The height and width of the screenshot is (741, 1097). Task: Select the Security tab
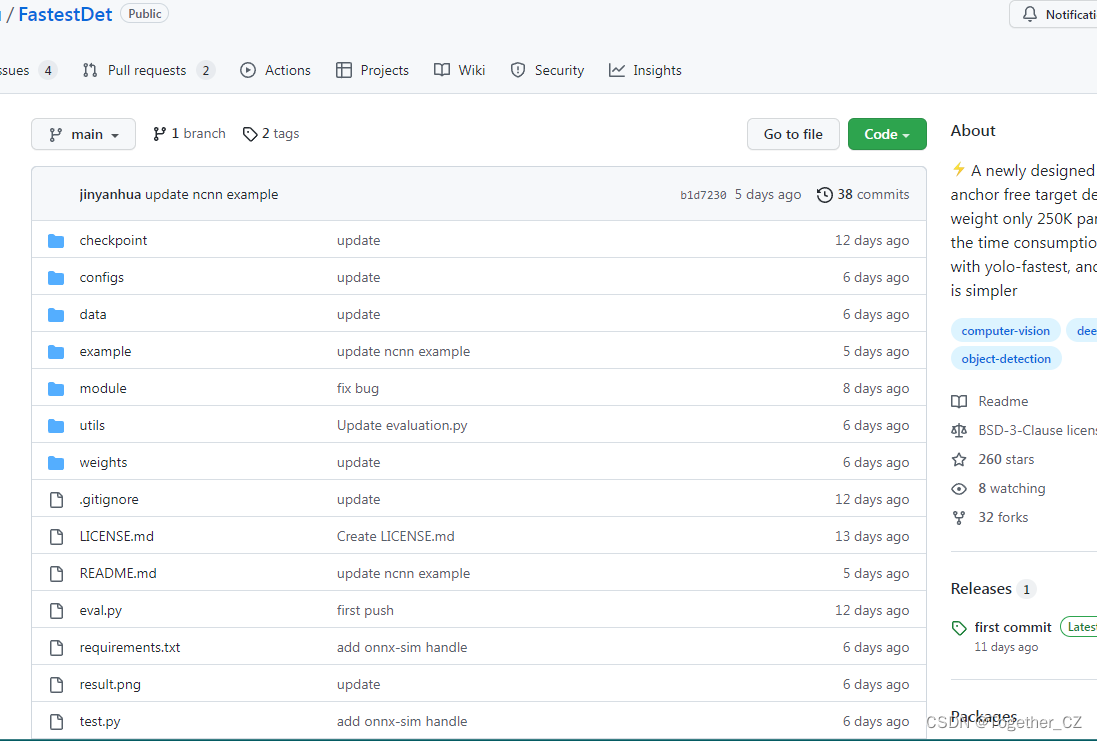coord(547,71)
